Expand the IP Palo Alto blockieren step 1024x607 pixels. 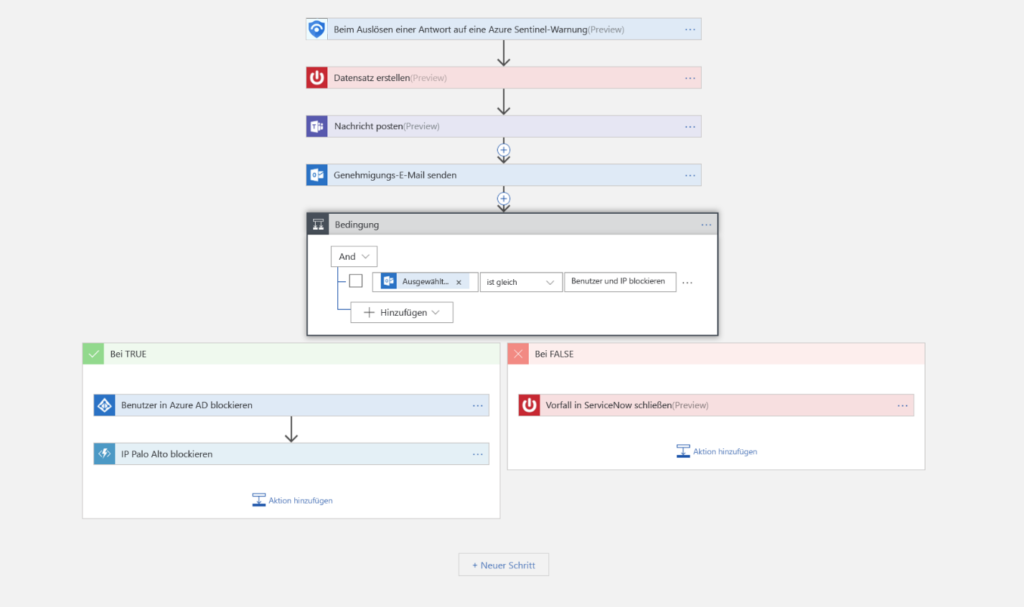291,453
